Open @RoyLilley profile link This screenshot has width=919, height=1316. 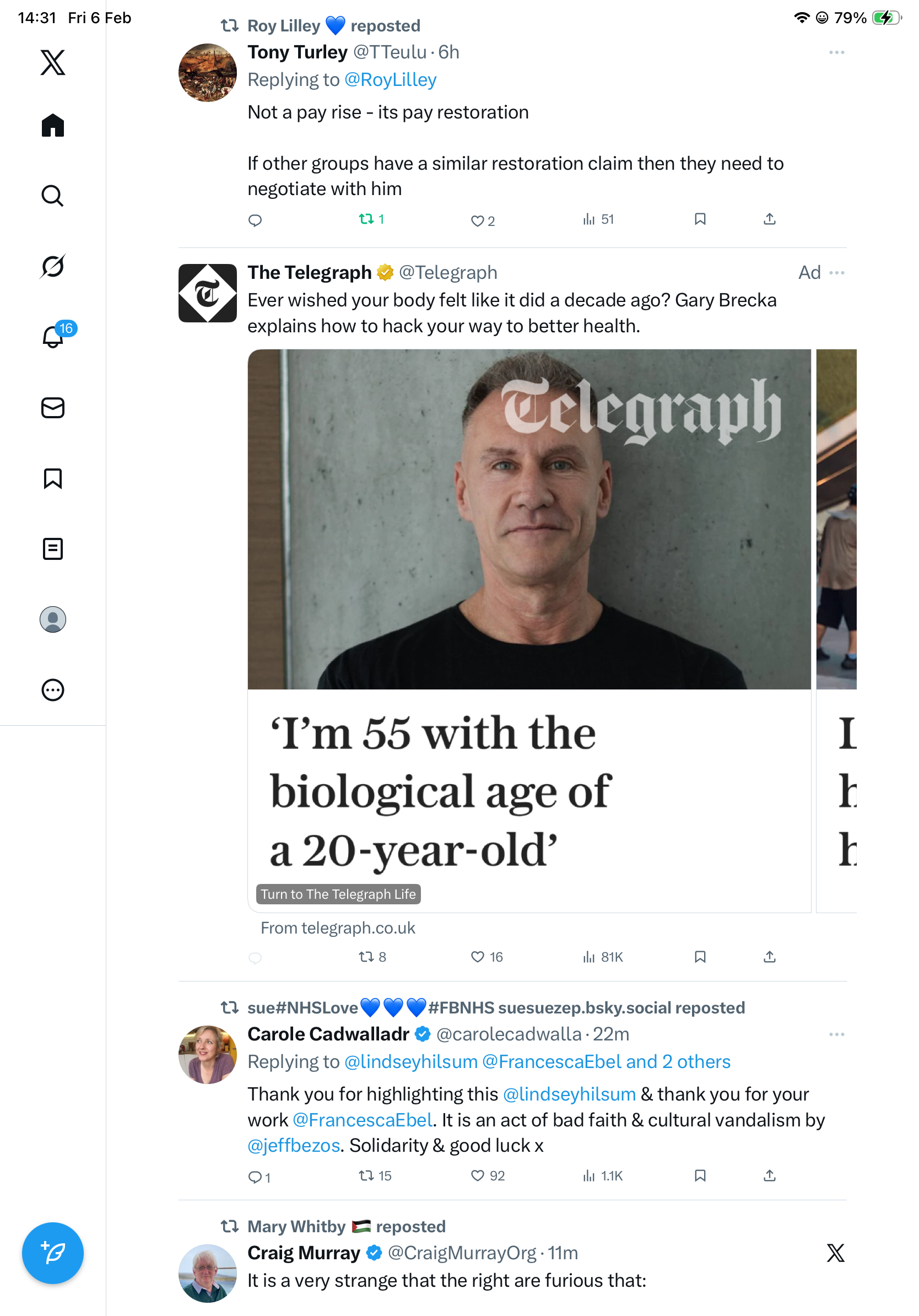pyautogui.click(x=390, y=80)
